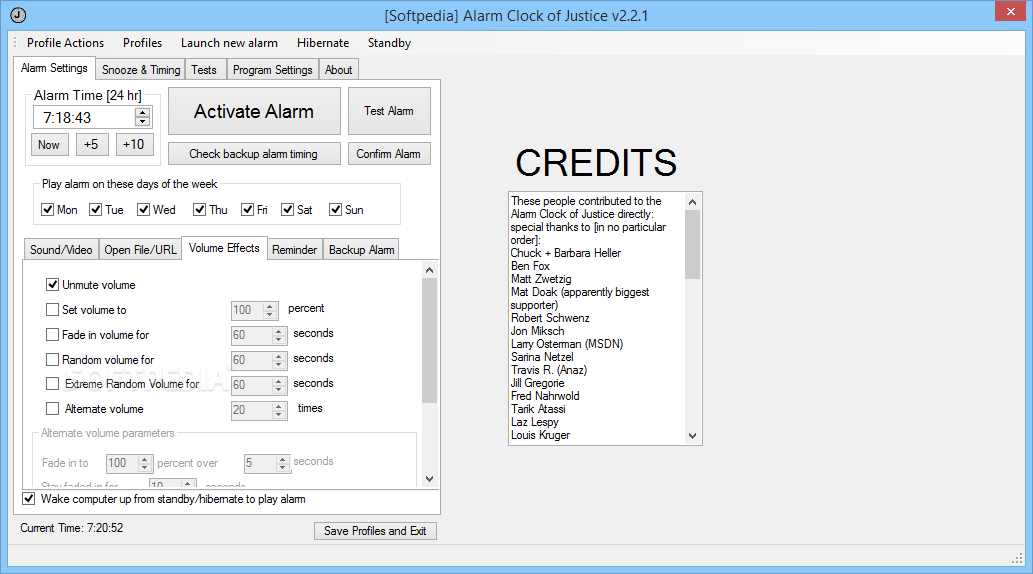Uncheck the Wed day checkbox
The image size is (1033, 574).
(143, 210)
